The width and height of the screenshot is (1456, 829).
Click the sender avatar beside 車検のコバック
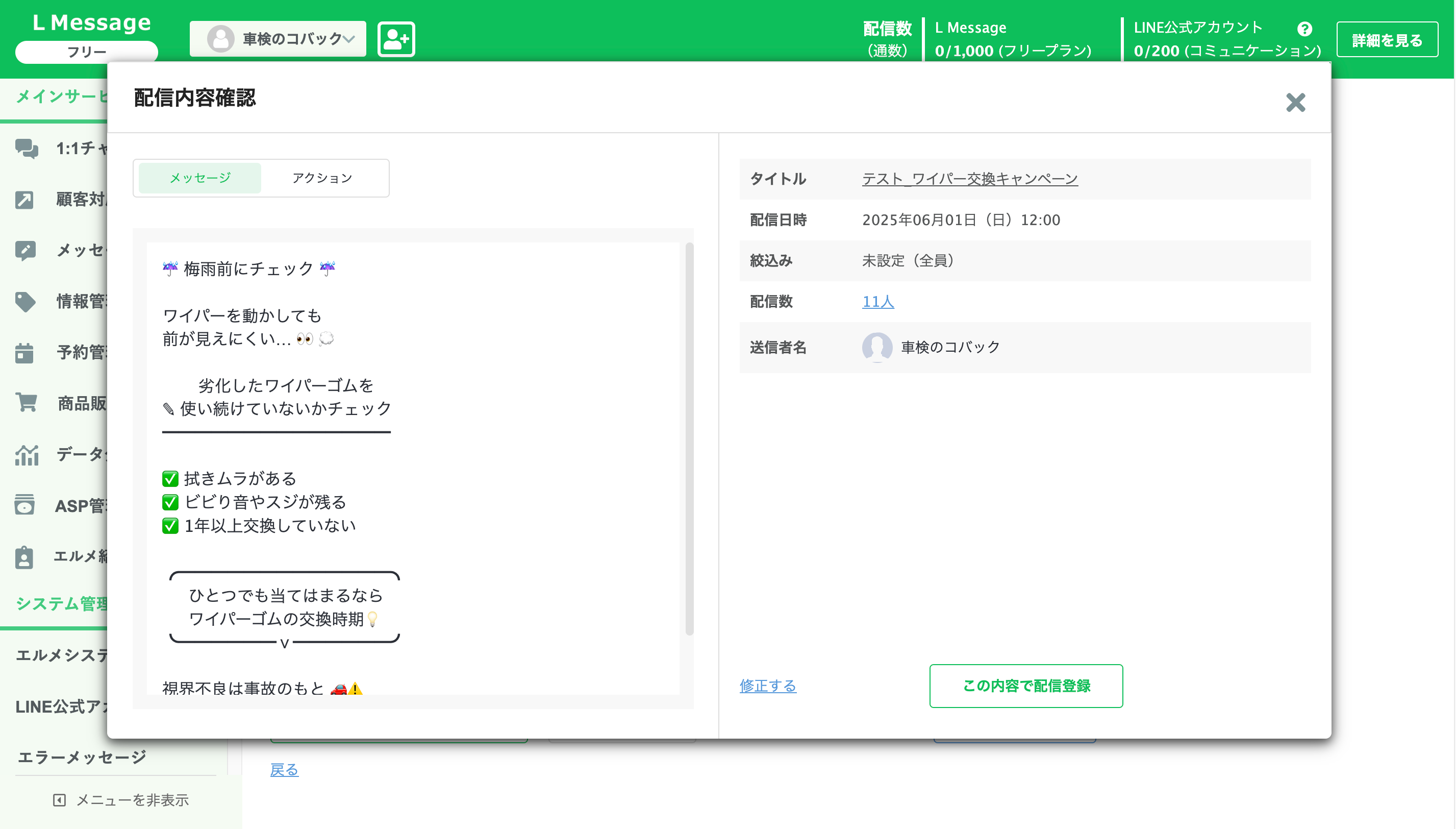pyautogui.click(x=877, y=347)
